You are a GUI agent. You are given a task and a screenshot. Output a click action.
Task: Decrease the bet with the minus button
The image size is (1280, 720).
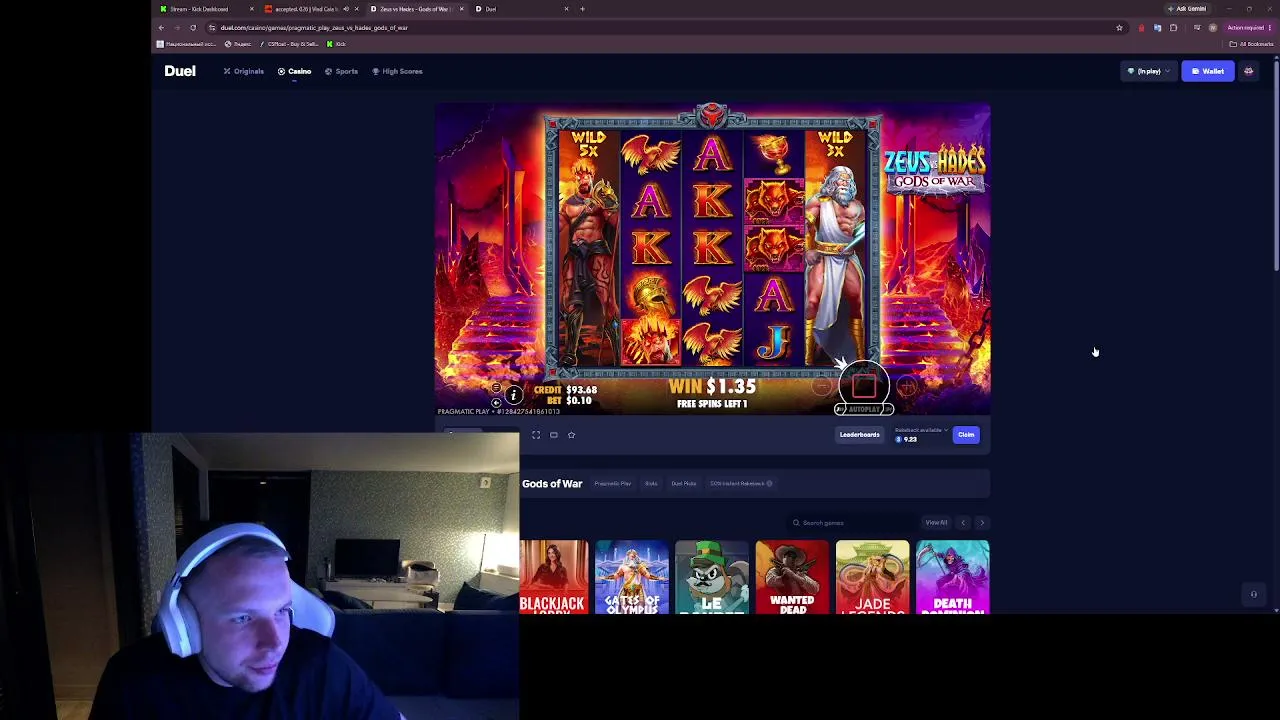pyautogui.click(x=822, y=385)
